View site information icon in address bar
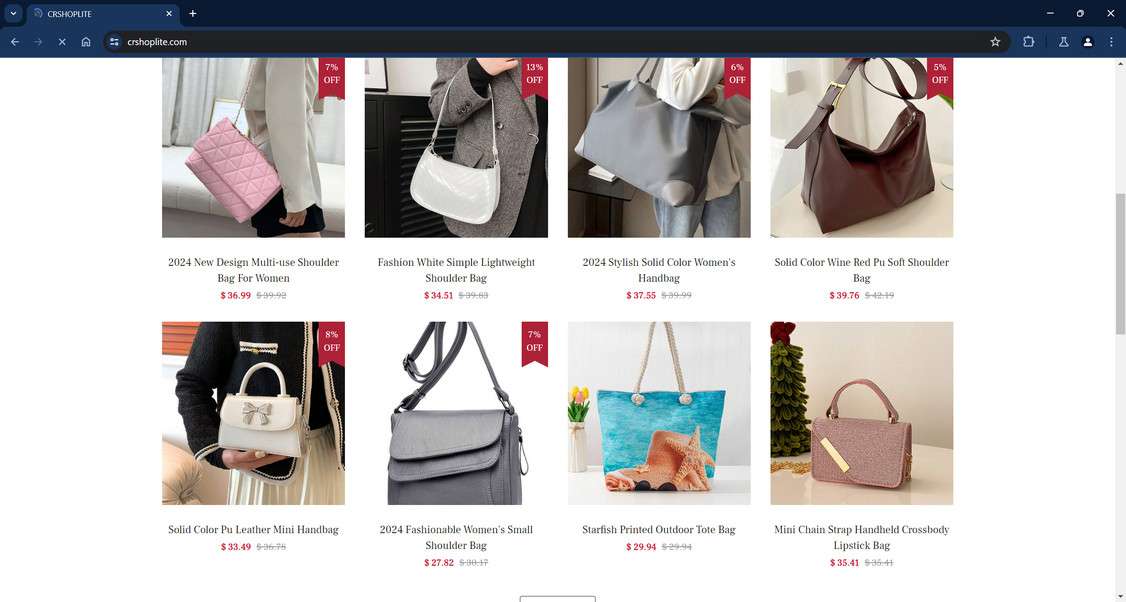The image size is (1126, 602). (x=114, y=42)
